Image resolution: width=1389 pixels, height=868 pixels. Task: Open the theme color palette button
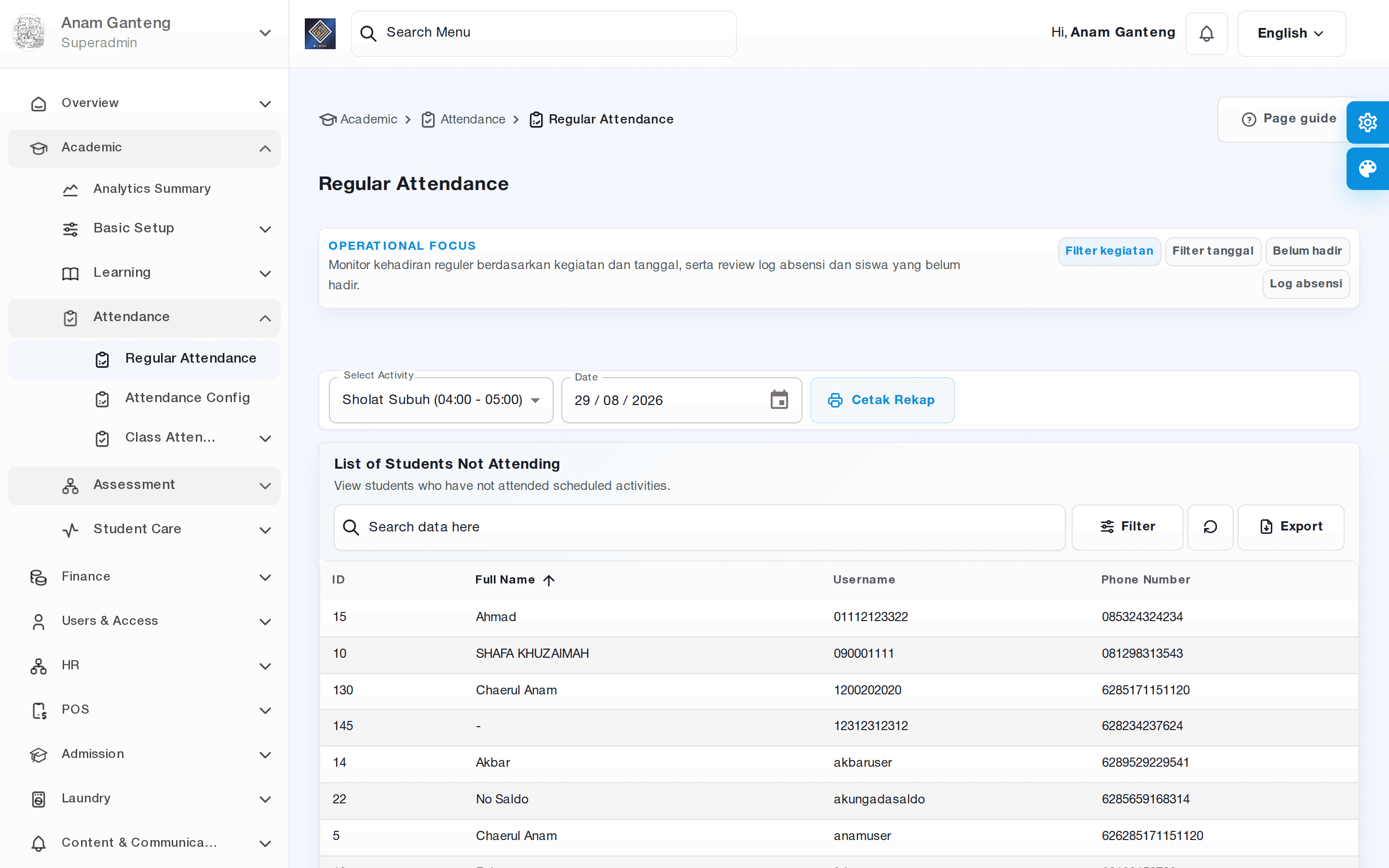coord(1367,169)
